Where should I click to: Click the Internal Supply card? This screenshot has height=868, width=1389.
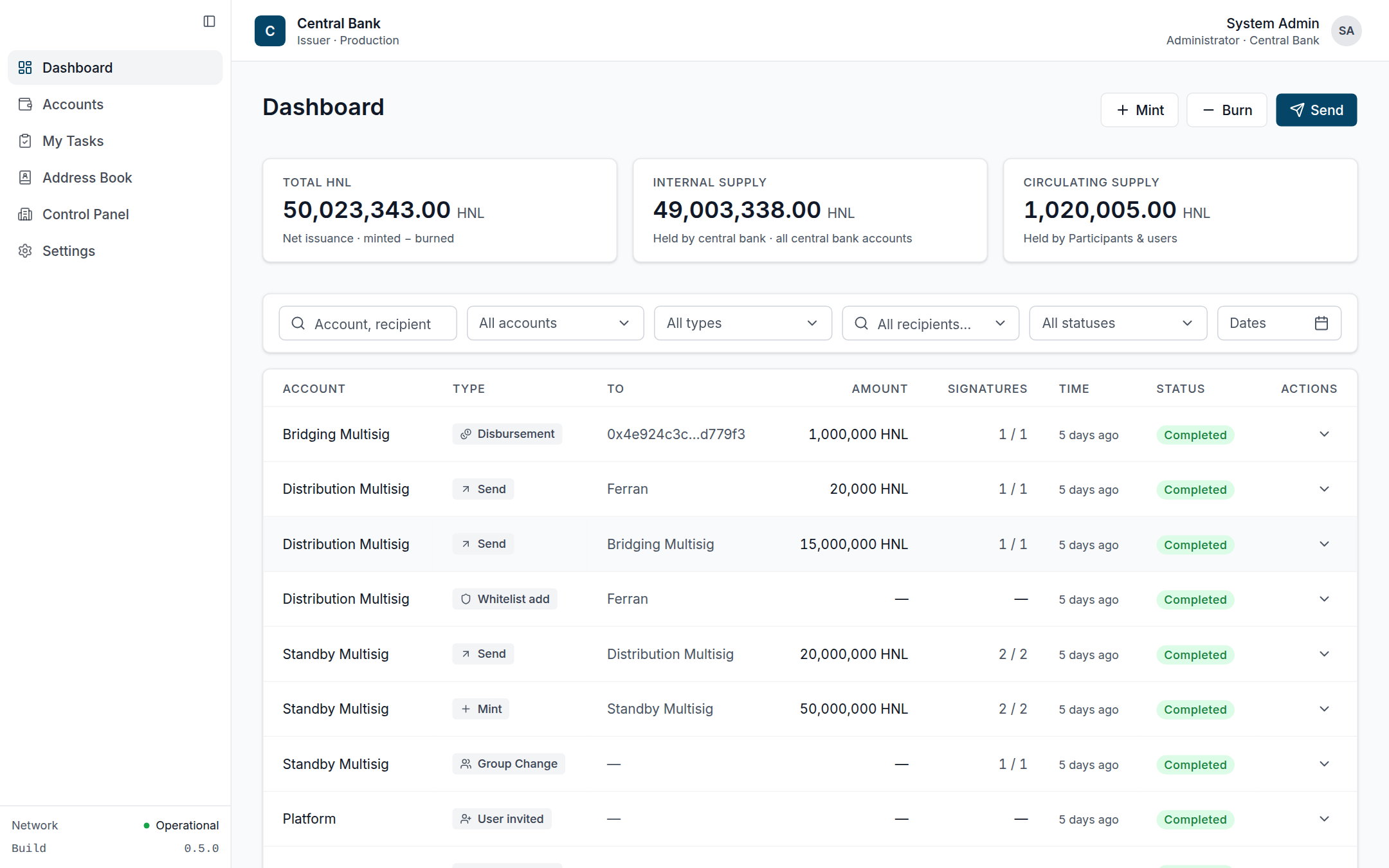(x=810, y=210)
